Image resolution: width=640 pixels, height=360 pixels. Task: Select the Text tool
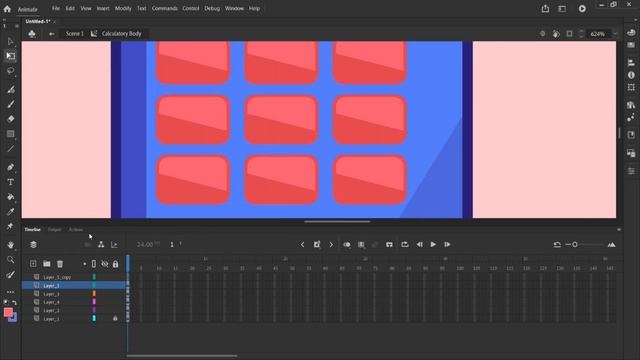pyautogui.click(x=11, y=182)
